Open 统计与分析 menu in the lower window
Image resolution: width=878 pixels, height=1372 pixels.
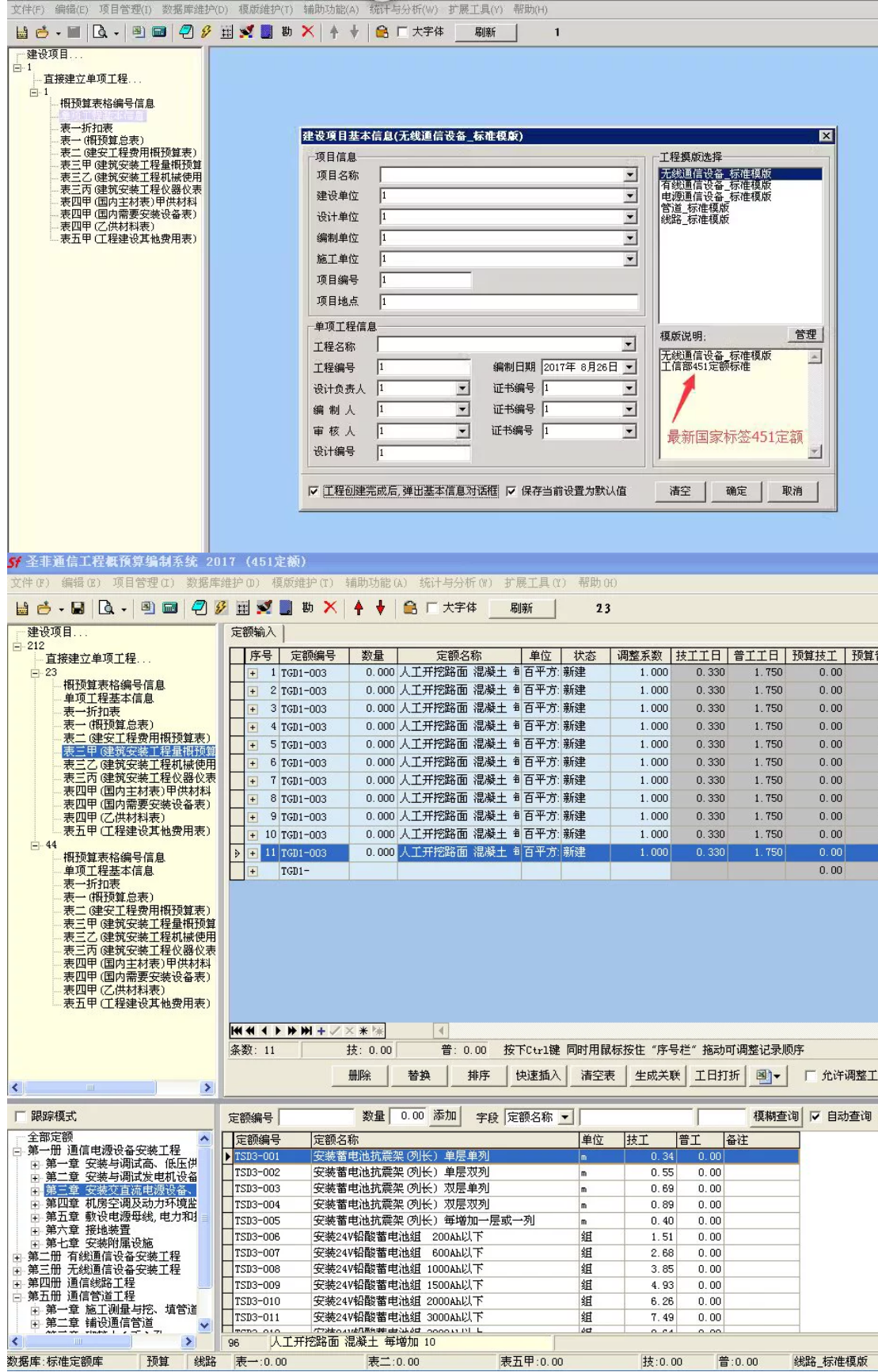pos(455,583)
